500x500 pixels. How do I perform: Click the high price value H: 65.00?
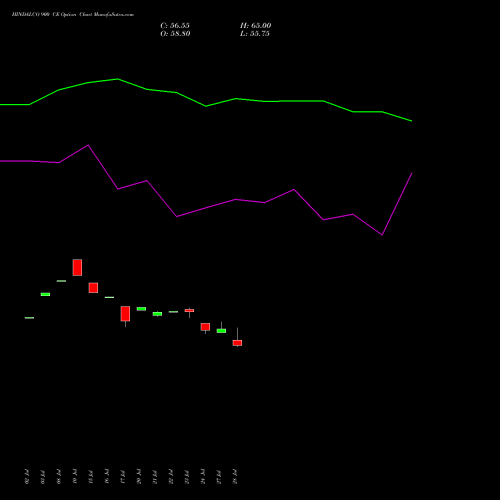(x=256, y=26)
